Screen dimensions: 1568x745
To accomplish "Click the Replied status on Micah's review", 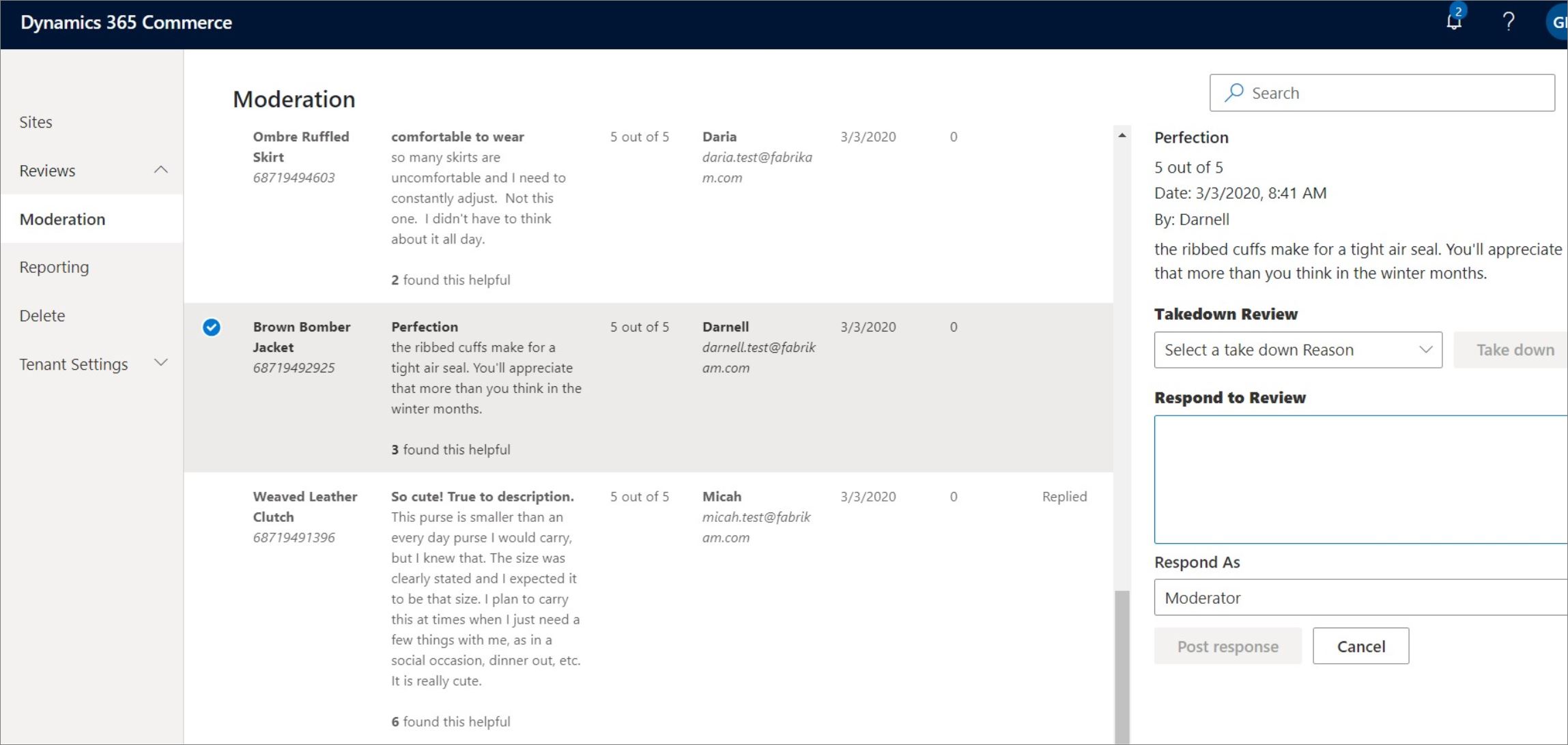I will point(1064,497).
